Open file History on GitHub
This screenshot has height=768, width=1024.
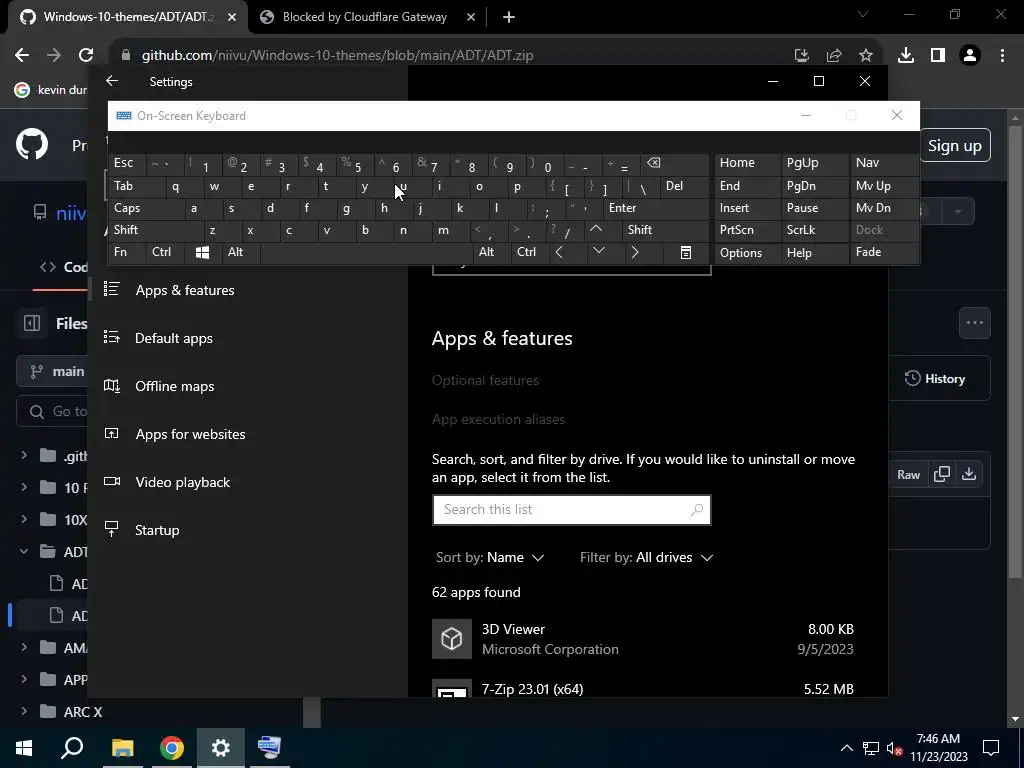click(935, 379)
